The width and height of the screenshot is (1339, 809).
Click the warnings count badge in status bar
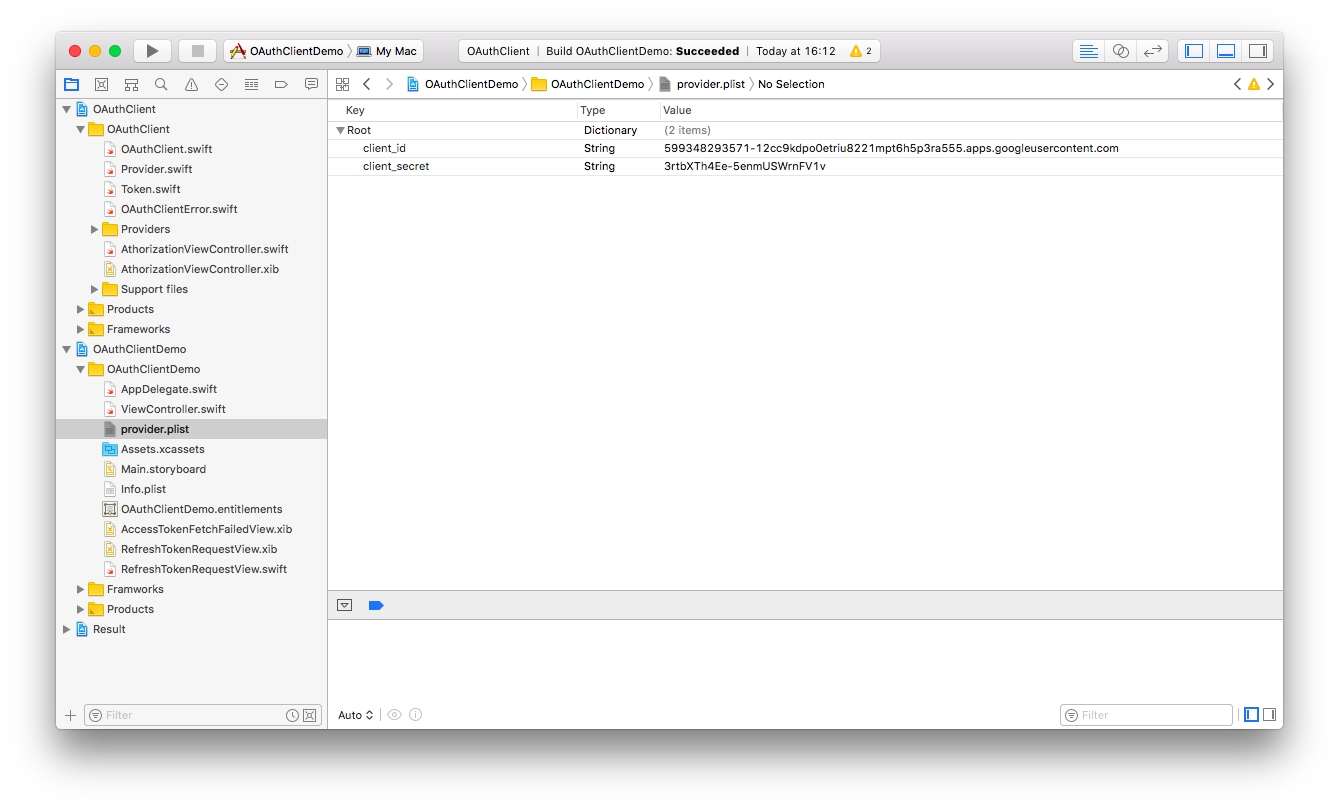click(860, 51)
